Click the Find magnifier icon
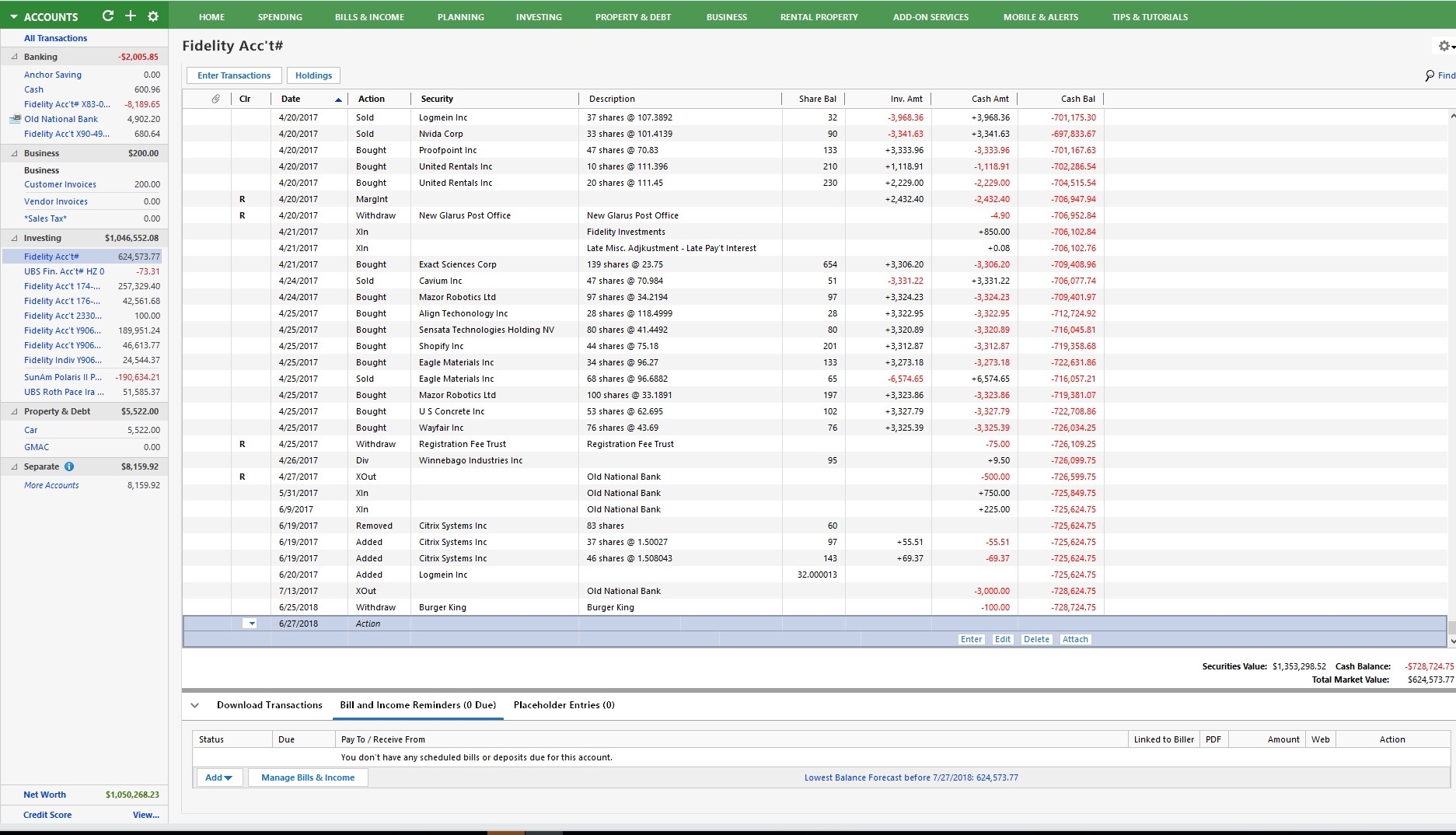This screenshot has width=1456, height=835. click(1430, 75)
